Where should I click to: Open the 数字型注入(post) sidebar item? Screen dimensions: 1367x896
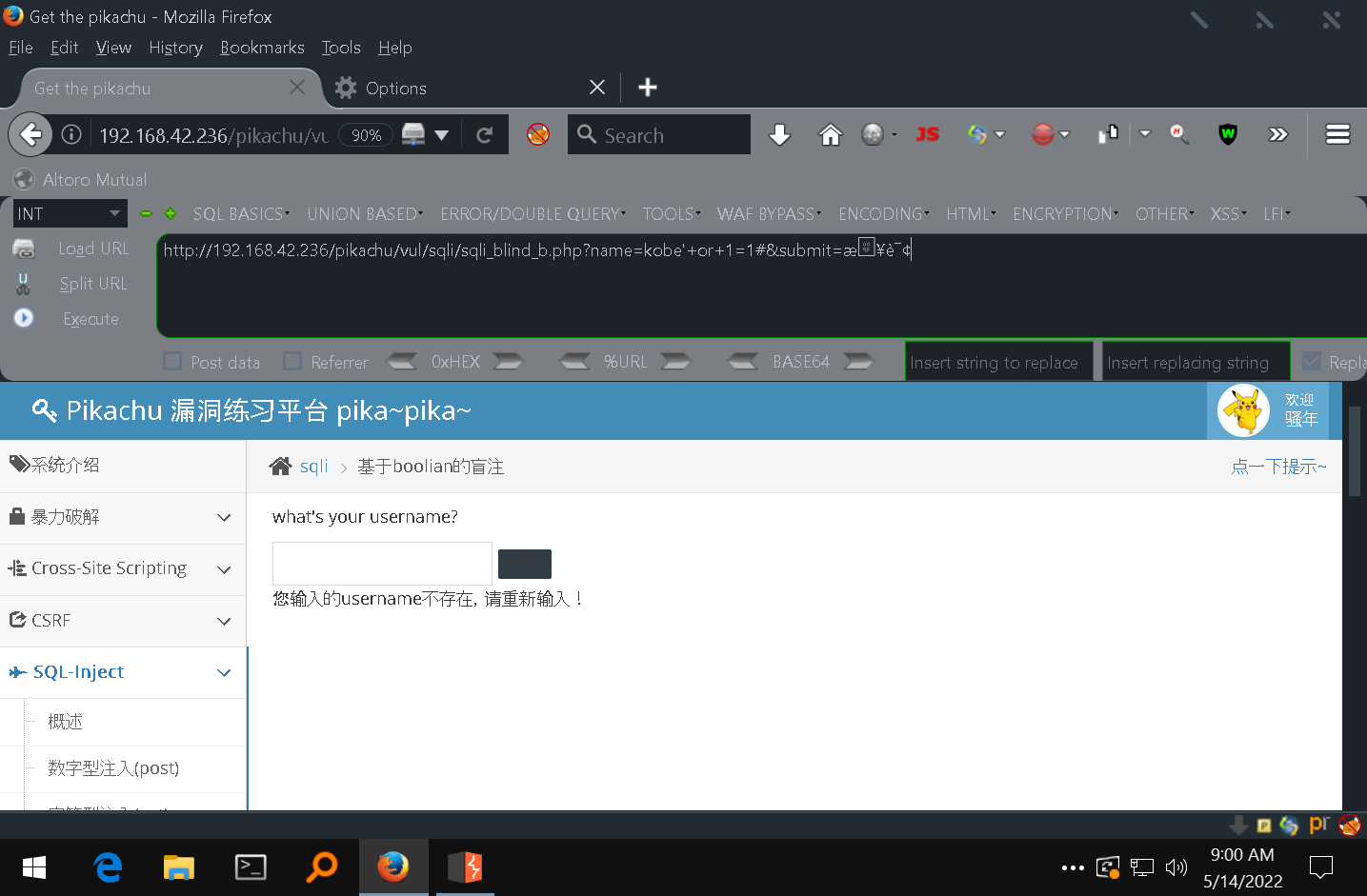coord(113,767)
